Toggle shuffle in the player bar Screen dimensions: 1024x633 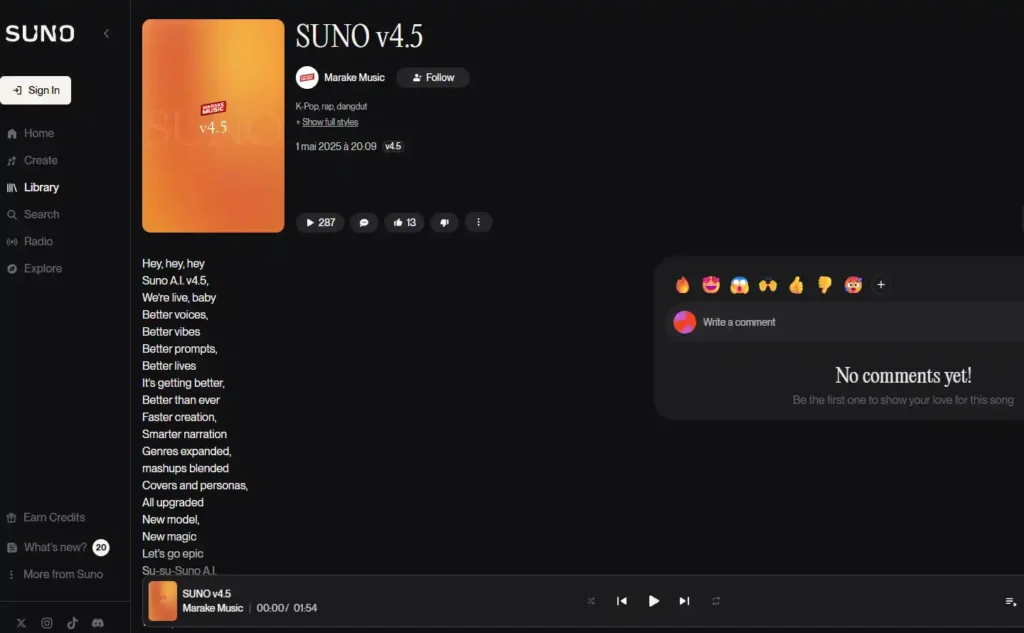click(591, 601)
